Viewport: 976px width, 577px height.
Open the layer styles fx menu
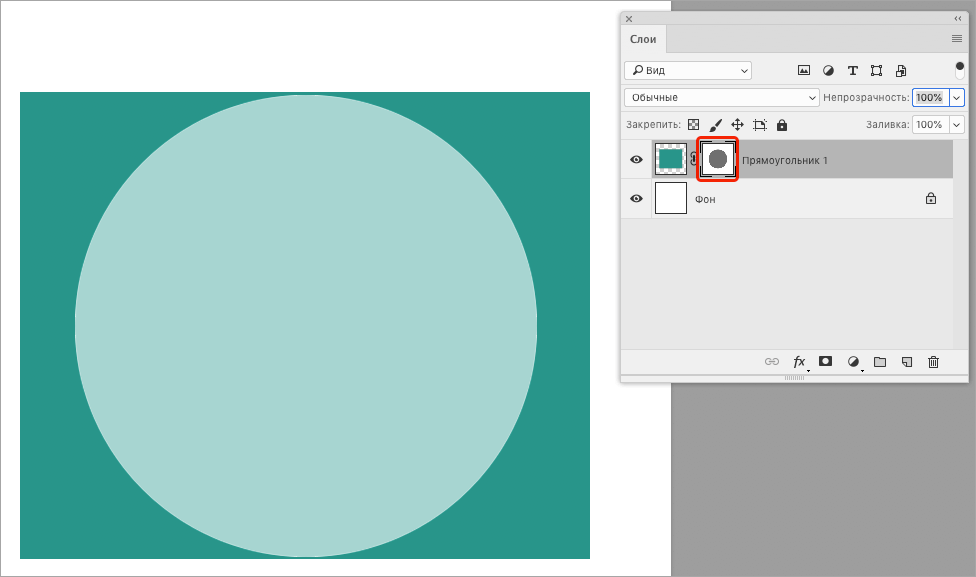(x=798, y=362)
